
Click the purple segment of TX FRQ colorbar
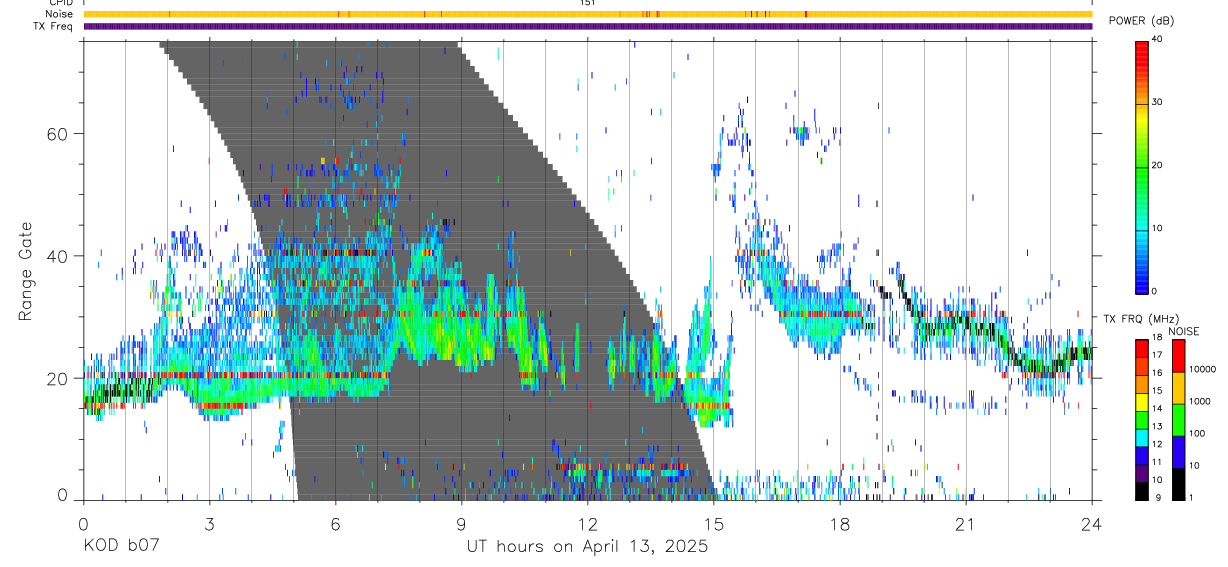[1141, 474]
